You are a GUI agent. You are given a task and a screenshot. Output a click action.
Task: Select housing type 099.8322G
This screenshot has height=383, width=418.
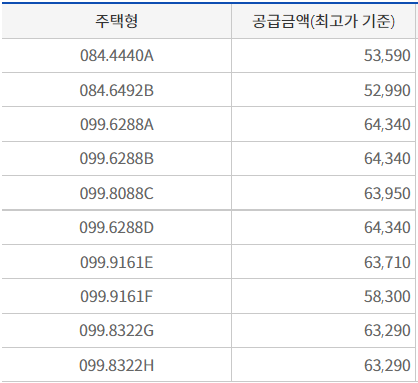117,330
